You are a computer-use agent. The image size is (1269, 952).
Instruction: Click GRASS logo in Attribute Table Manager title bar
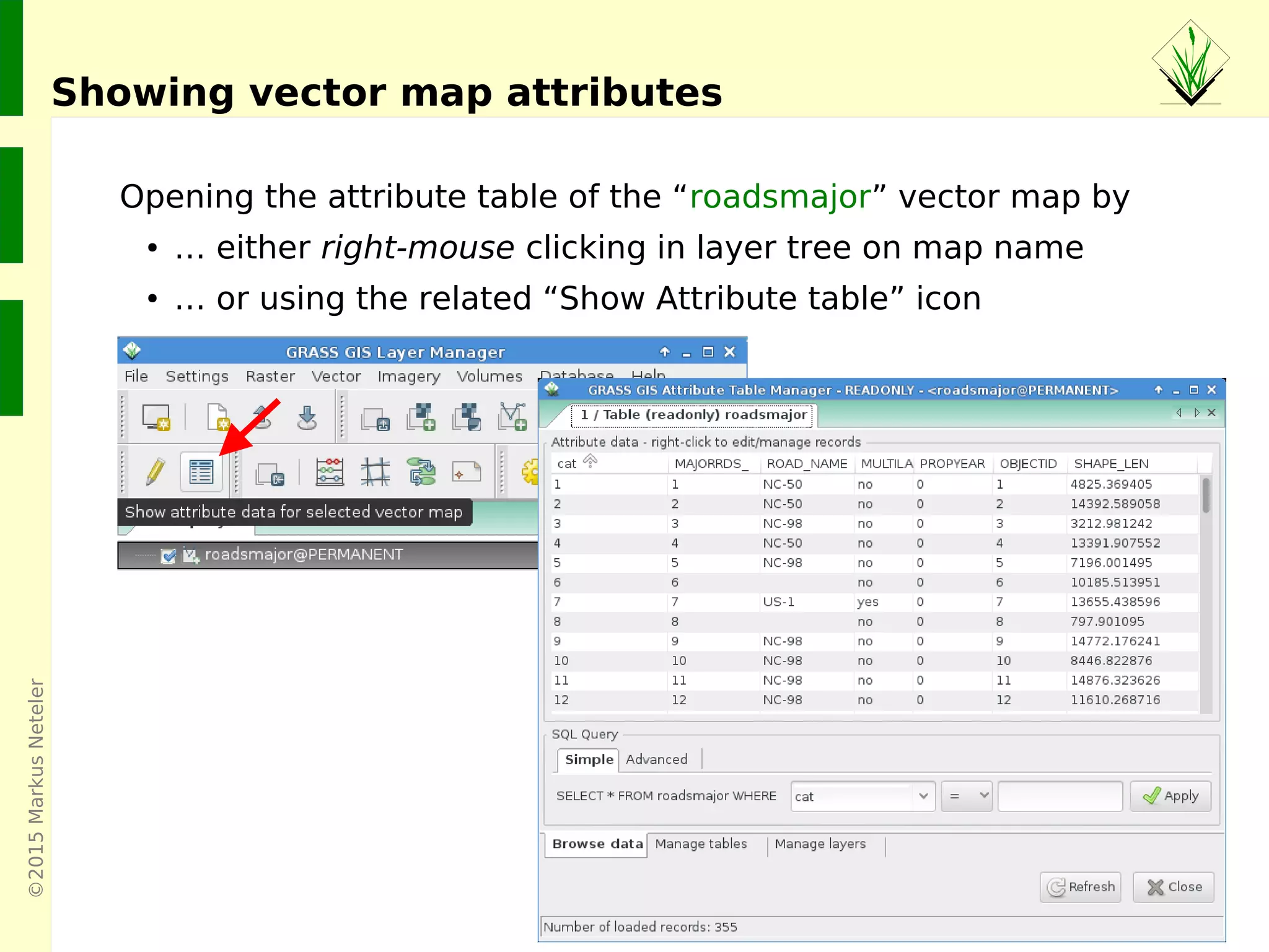[x=552, y=390]
